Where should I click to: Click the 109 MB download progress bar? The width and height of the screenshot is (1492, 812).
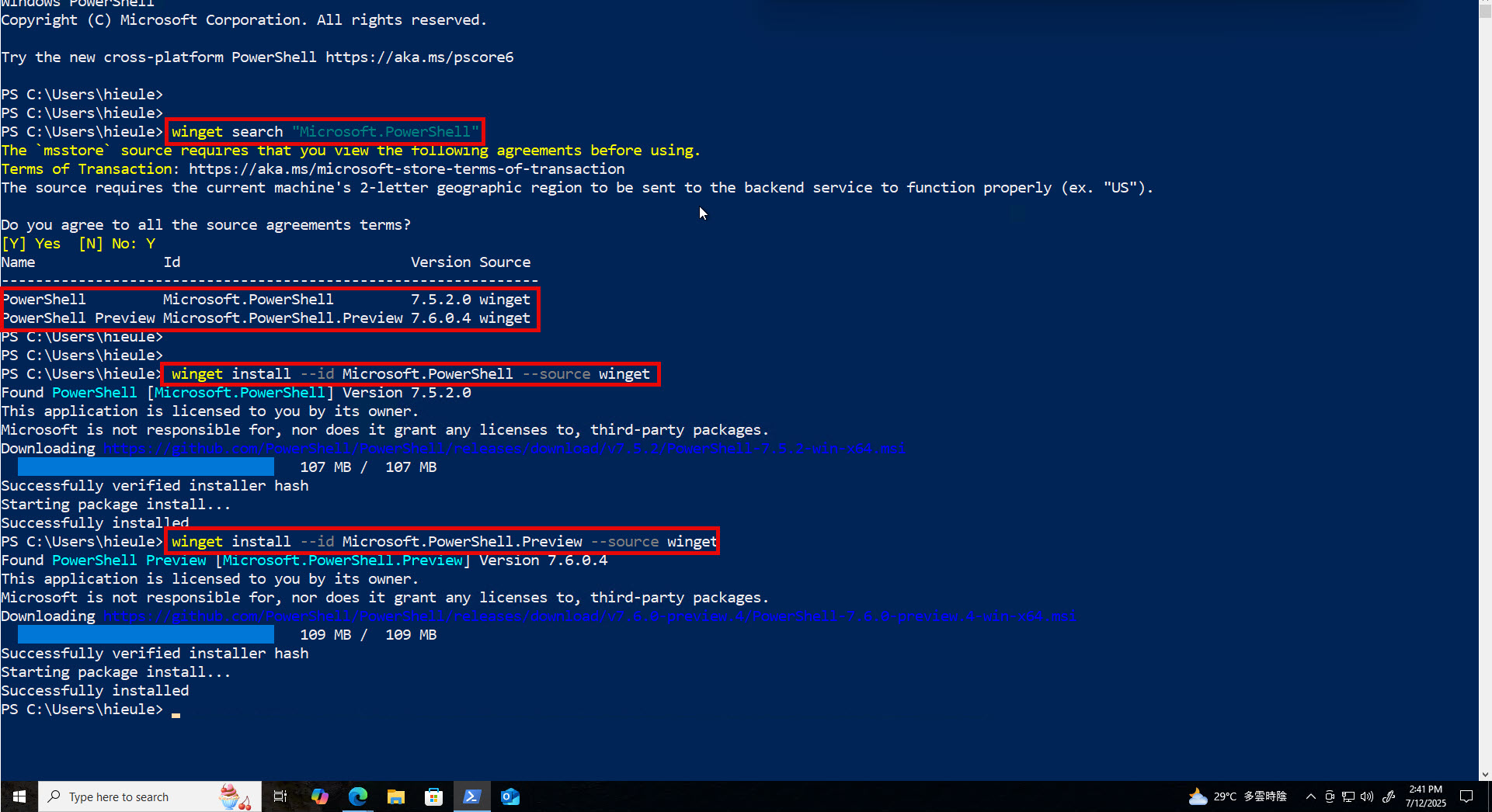[146, 635]
